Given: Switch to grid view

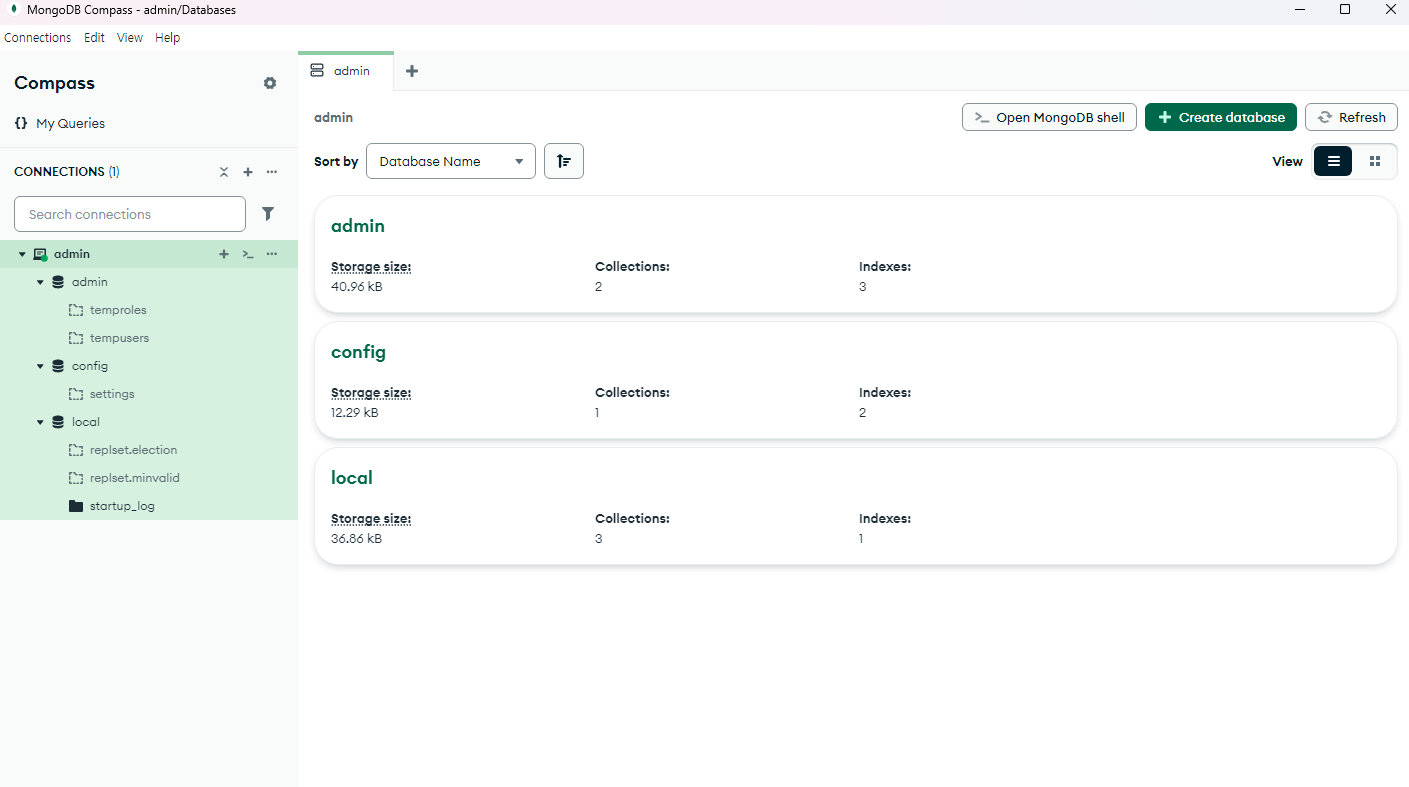Looking at the screenshot, I should (x=1375, y=161).
